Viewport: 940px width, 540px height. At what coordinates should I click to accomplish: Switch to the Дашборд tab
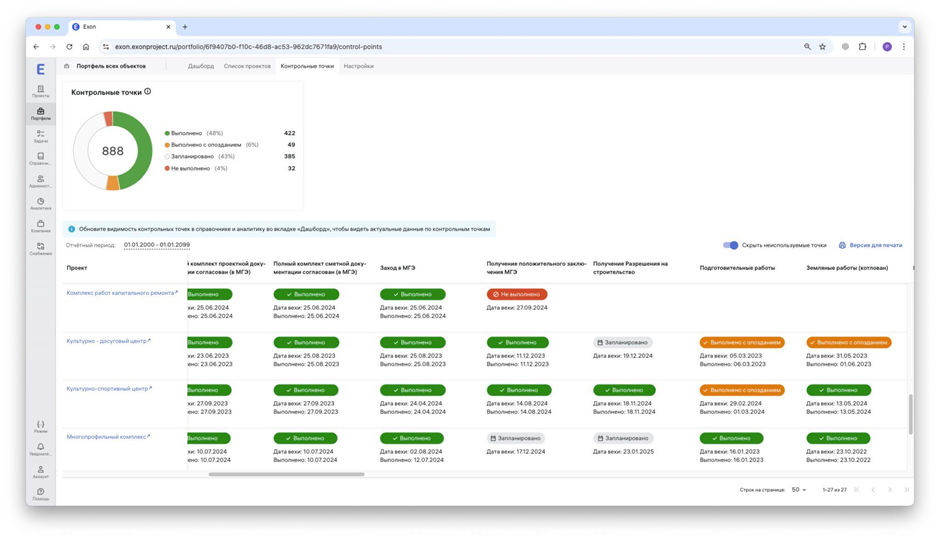200,66
